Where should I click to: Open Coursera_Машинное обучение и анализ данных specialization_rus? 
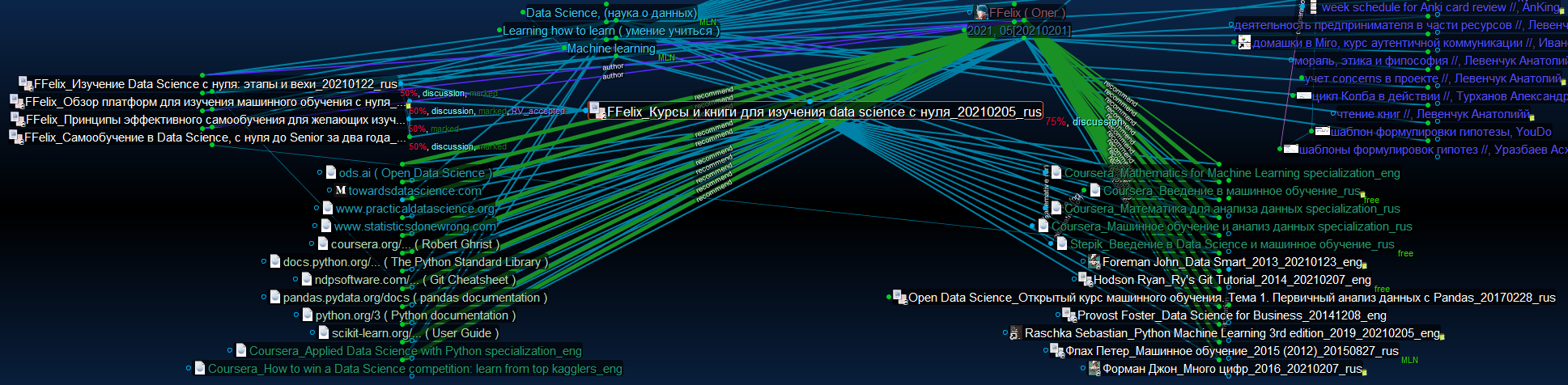(1232, 226)
